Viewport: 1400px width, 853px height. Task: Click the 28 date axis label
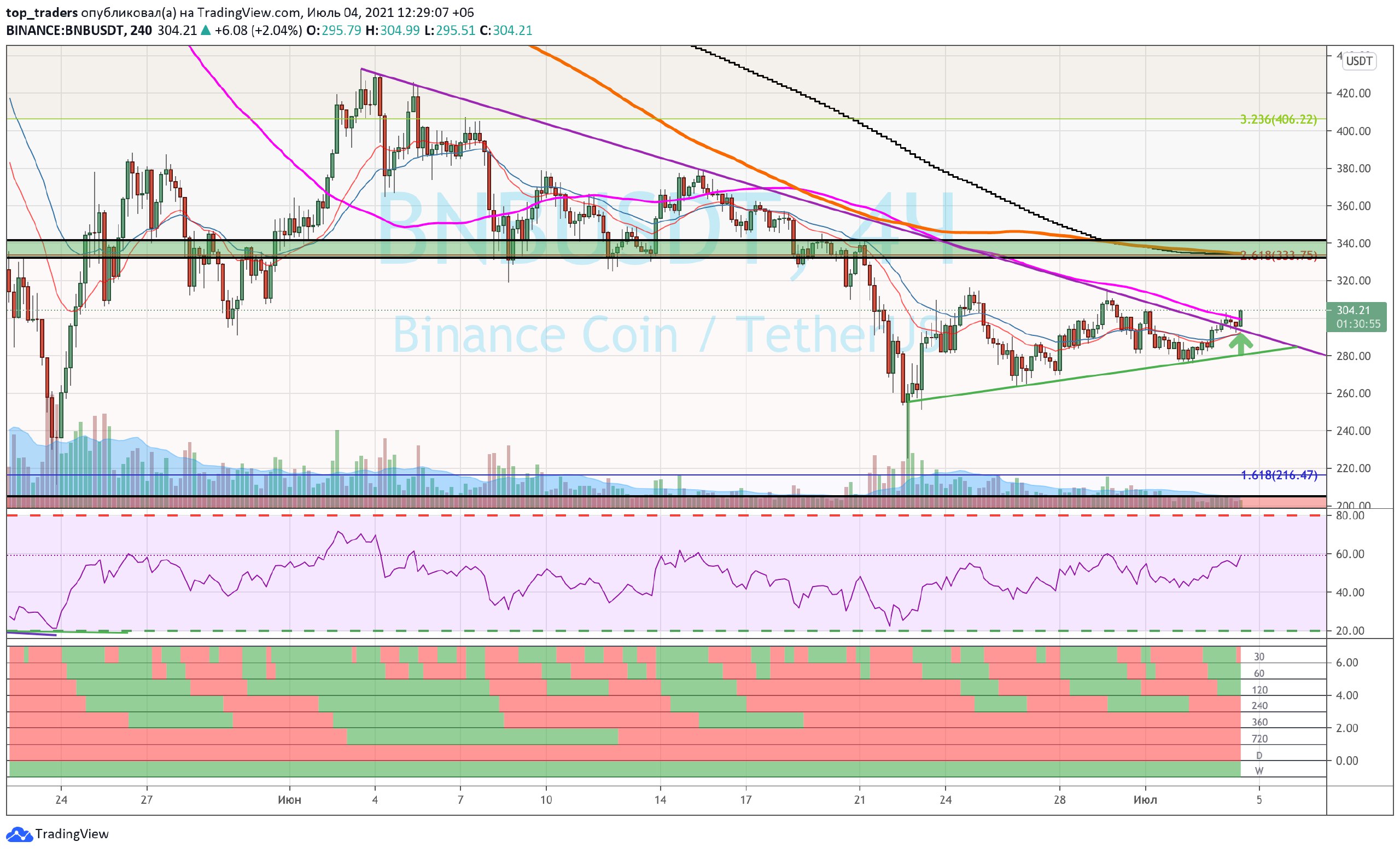(1060, 800)
